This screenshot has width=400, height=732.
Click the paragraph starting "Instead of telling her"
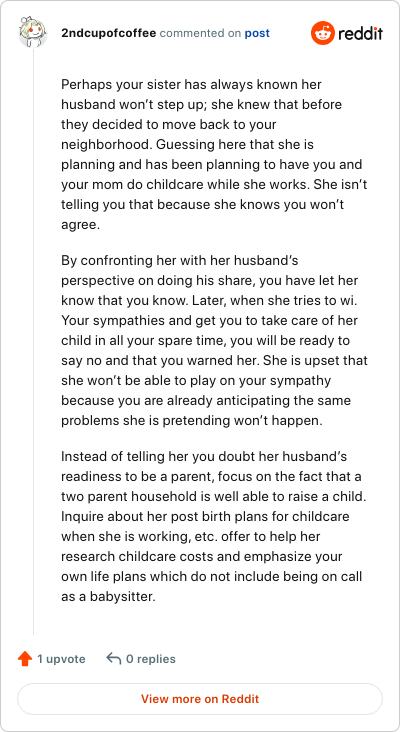214,526
